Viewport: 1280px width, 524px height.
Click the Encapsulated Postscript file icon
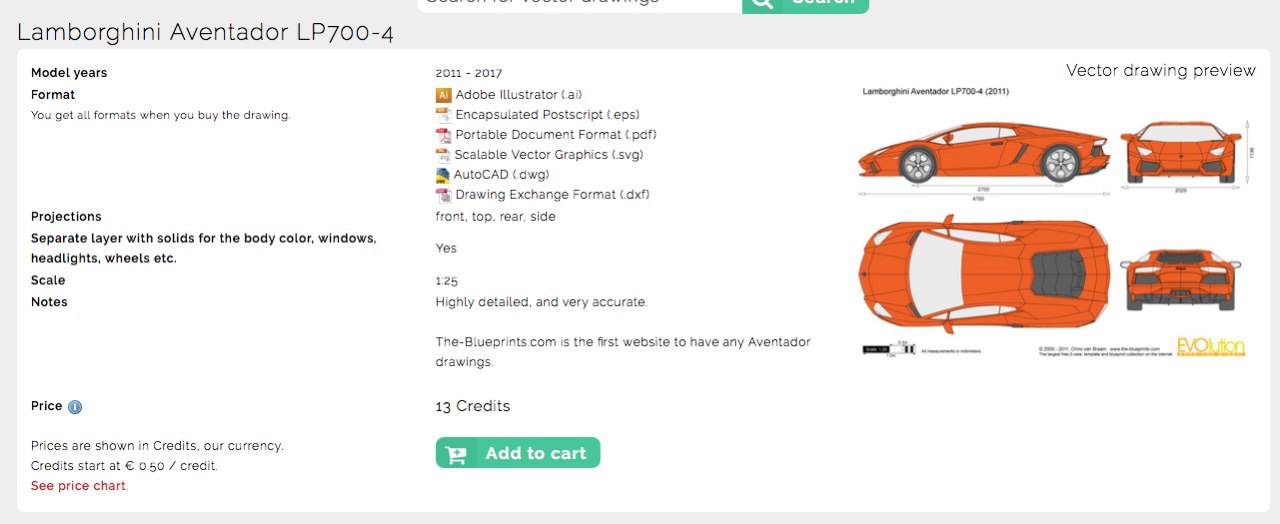(443, 115)
